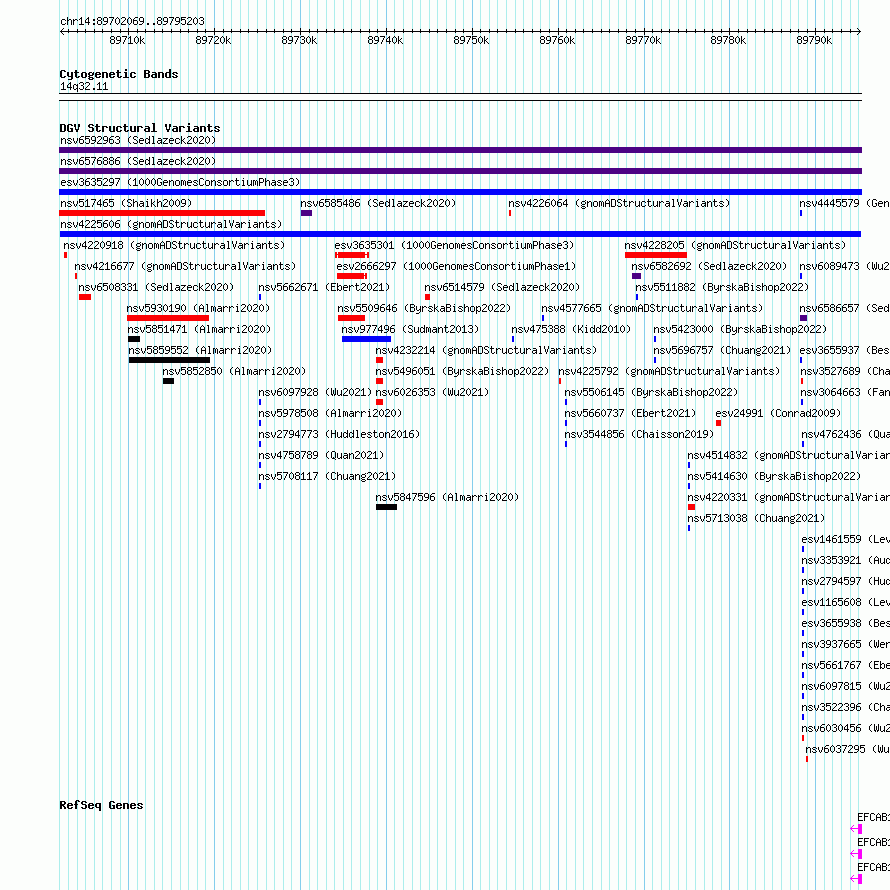Click the red bar of nsv517465 (Shaikh2009)
Image resolution: width=890 pixels, height=890 pixels.
(x=162, y=213)
